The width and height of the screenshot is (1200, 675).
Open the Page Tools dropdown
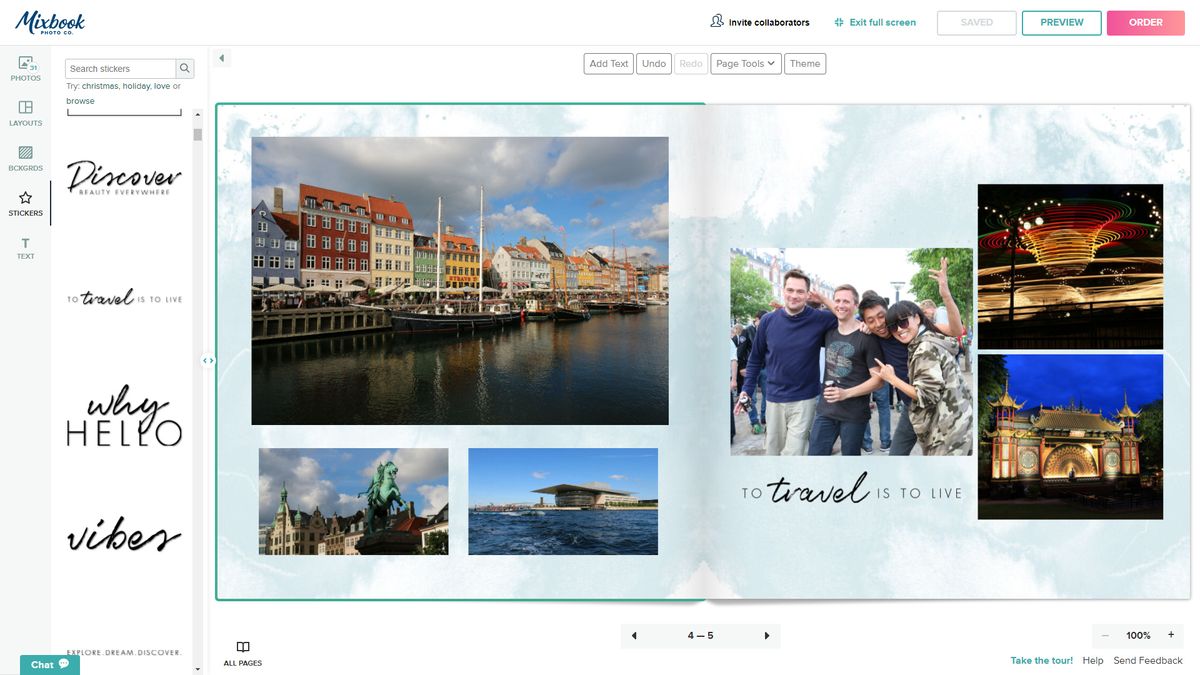pos(745,63)
